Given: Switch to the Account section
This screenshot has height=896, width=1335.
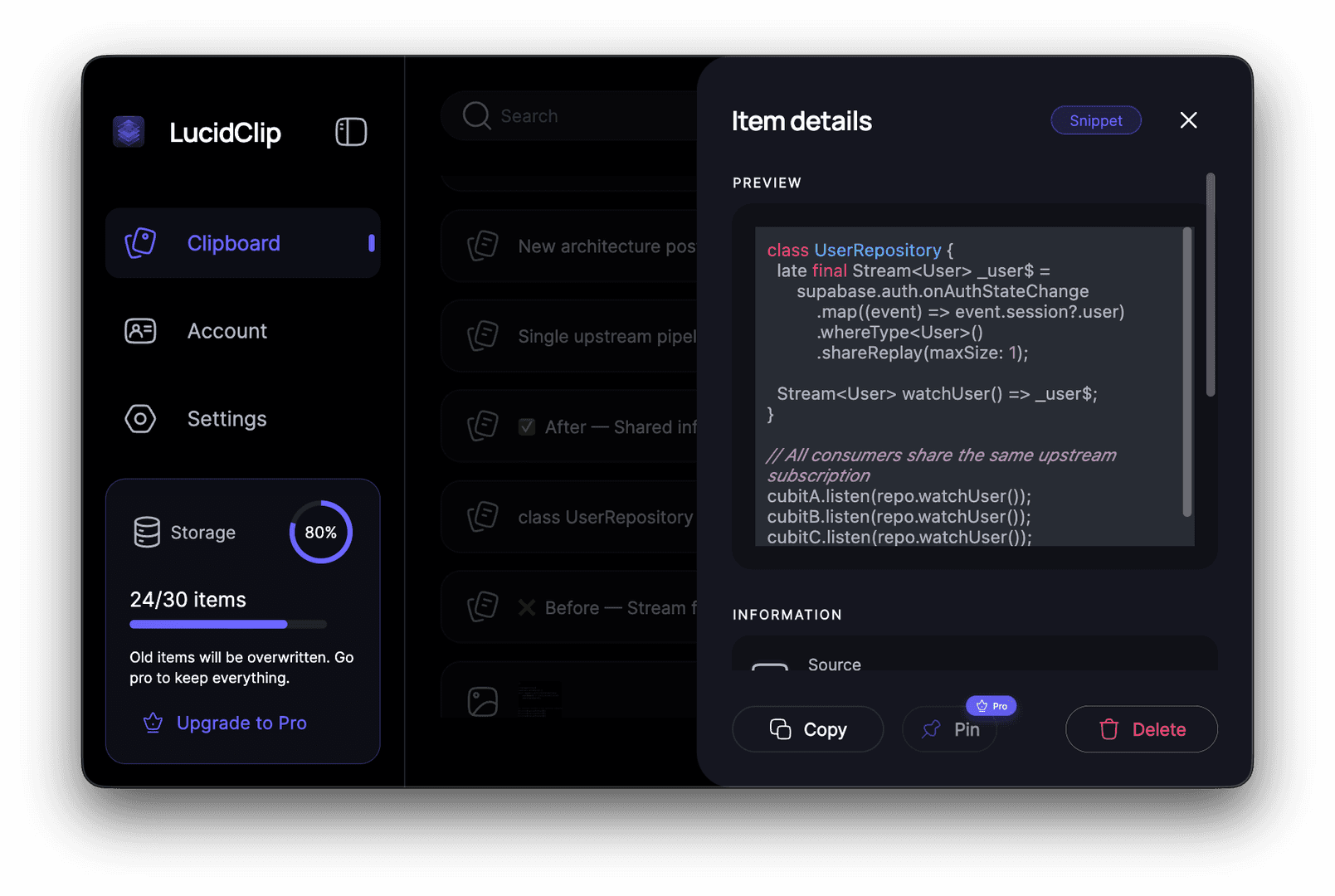Looking at the screenshot, I should [227, 331].
